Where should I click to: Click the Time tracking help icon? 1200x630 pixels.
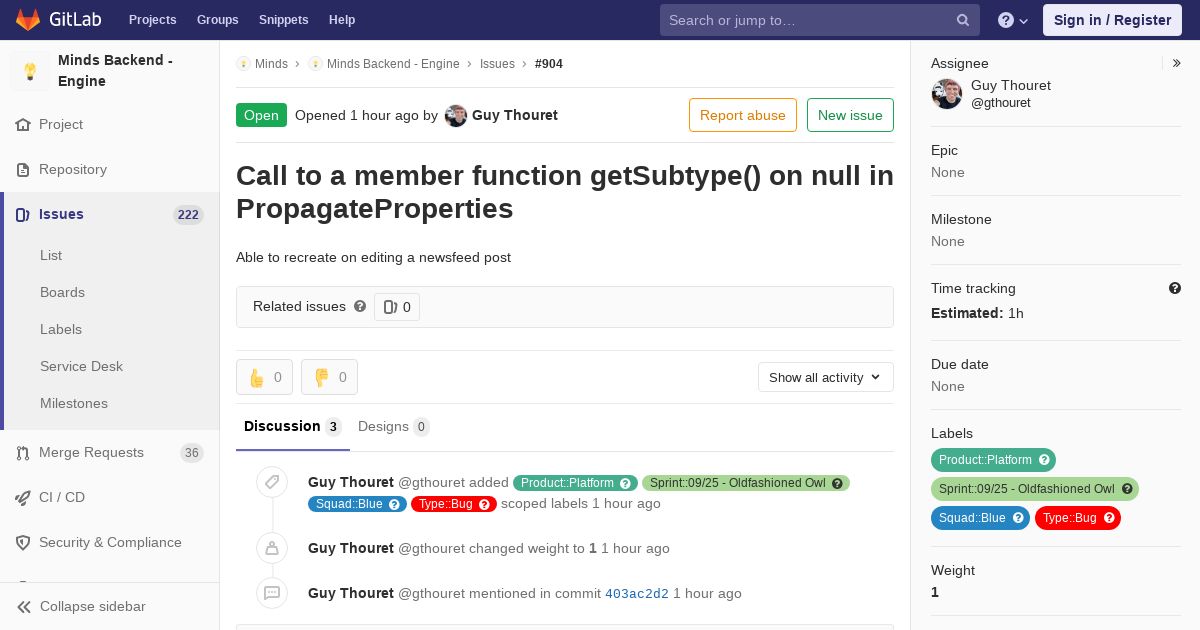tap(1175, 288)
